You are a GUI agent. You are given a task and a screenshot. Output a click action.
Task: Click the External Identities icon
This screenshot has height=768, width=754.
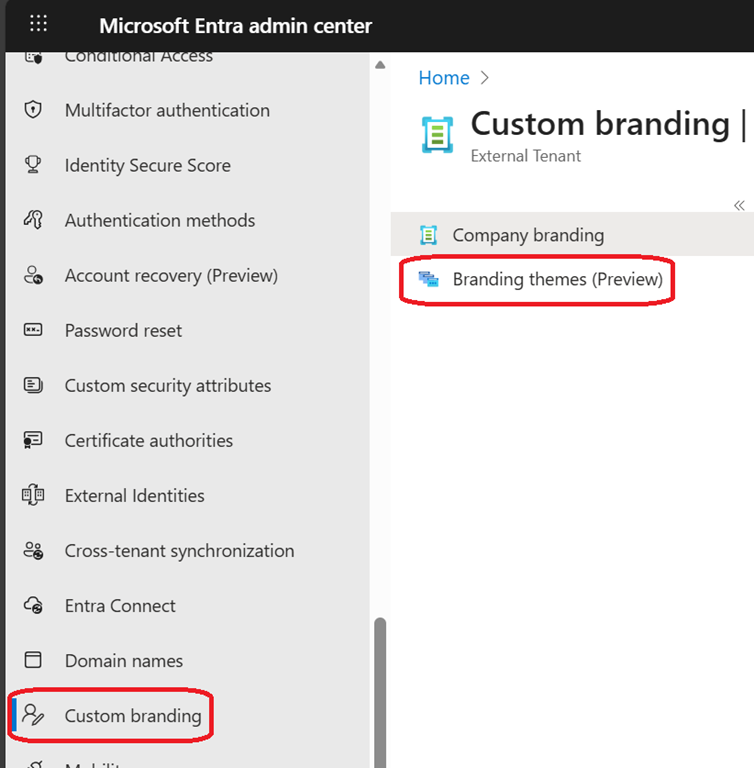(33, 495)
